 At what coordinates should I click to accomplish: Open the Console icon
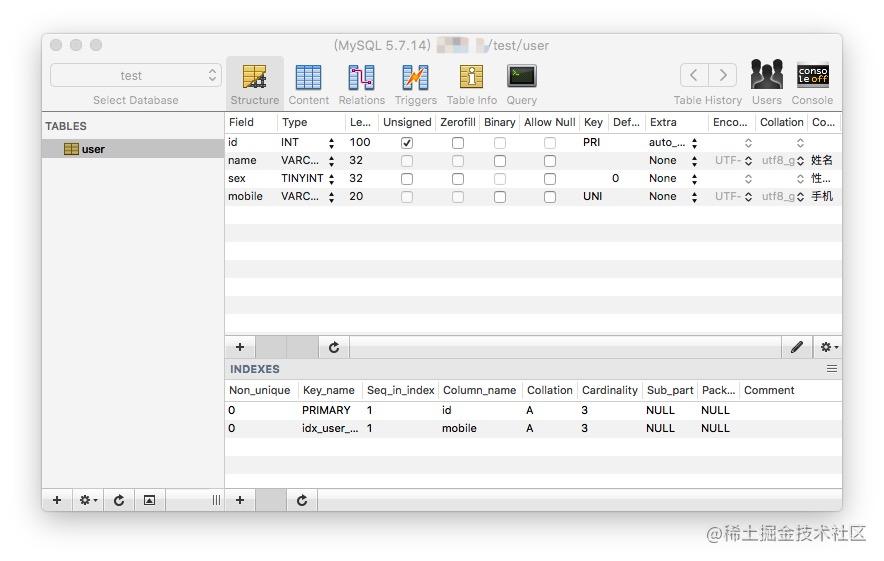(812, 74)
